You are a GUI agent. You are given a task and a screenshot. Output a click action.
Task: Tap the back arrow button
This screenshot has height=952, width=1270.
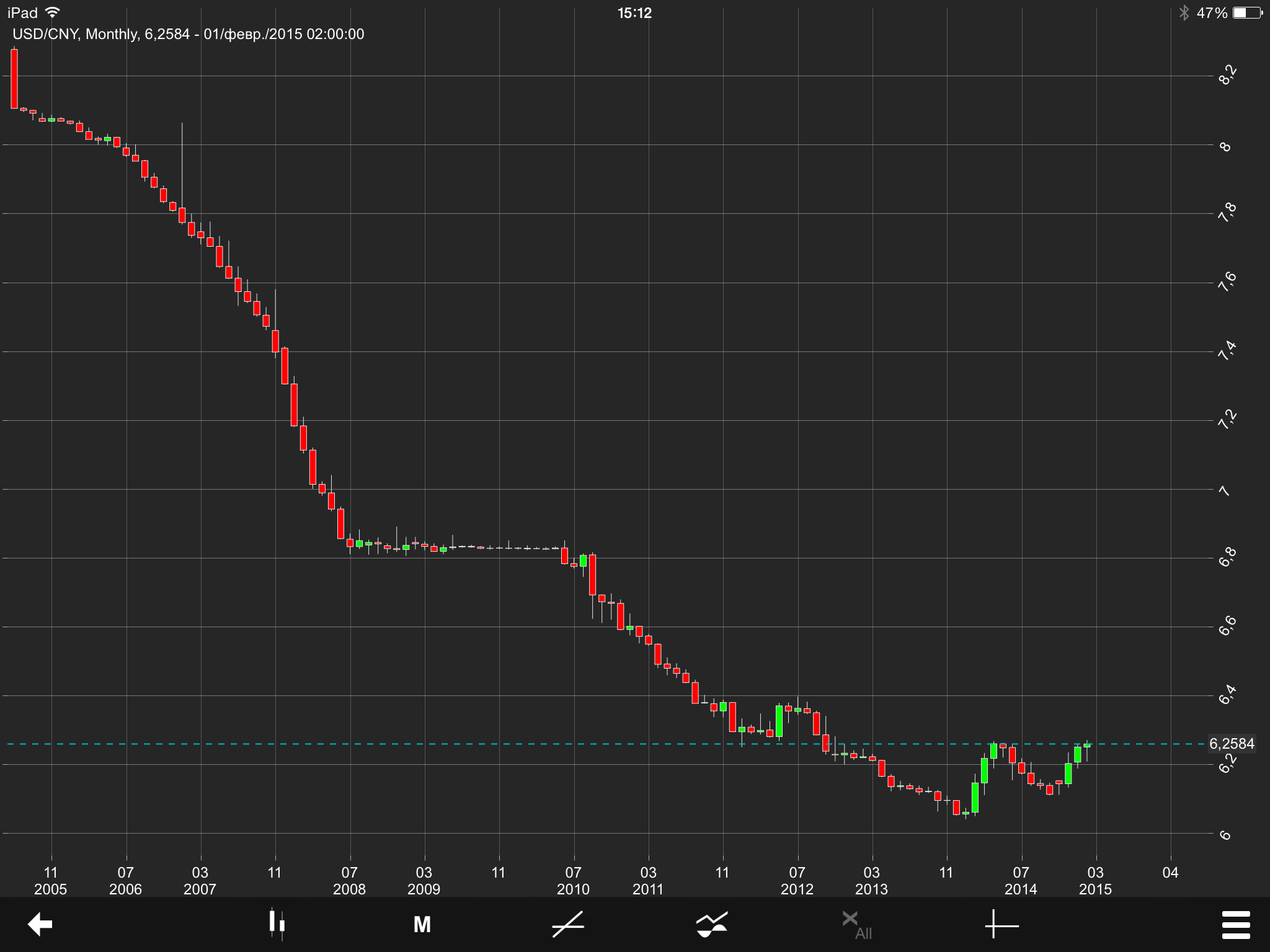click(40, 924)
